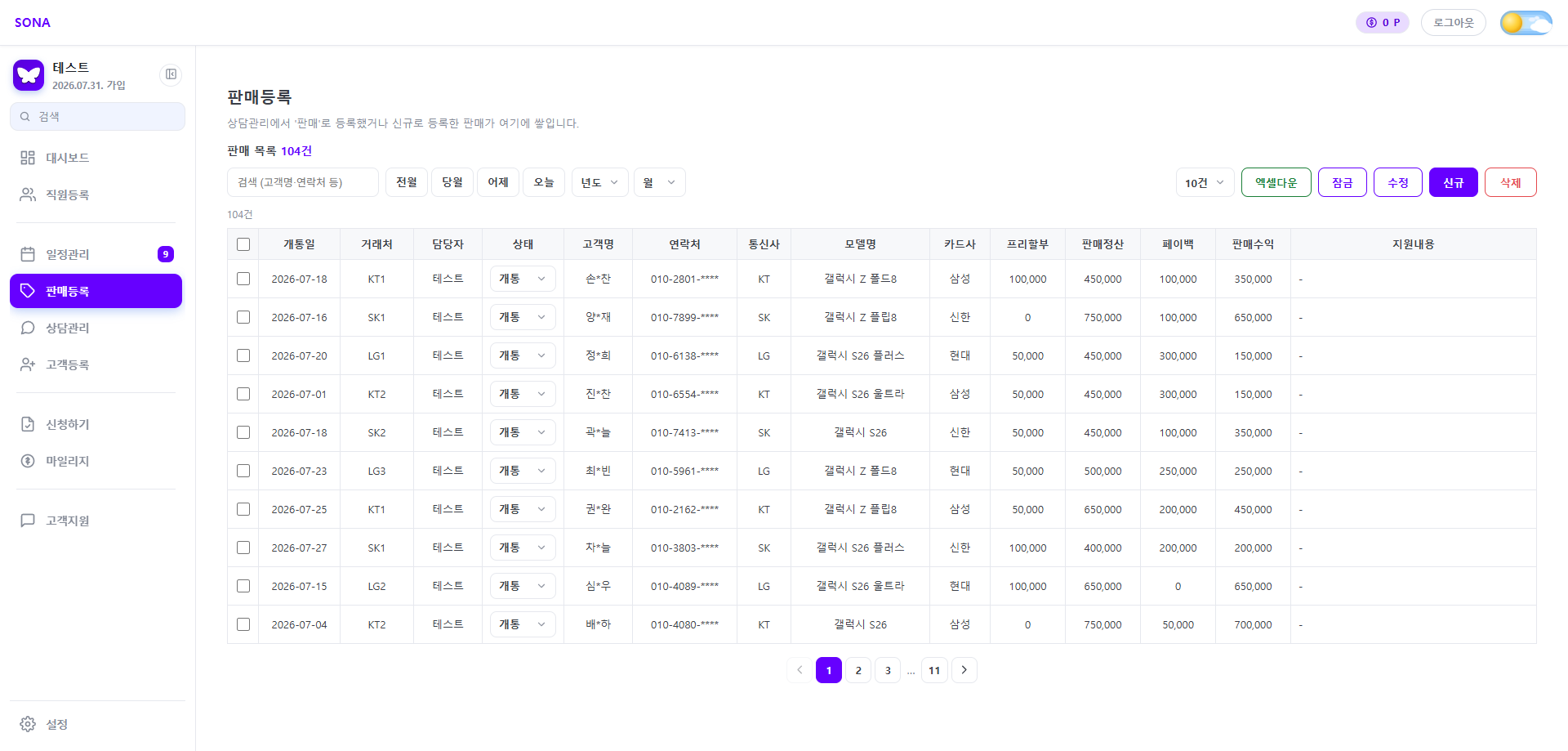Check the row for 진*찬
Screen dimensions: 1568x751
243,394
